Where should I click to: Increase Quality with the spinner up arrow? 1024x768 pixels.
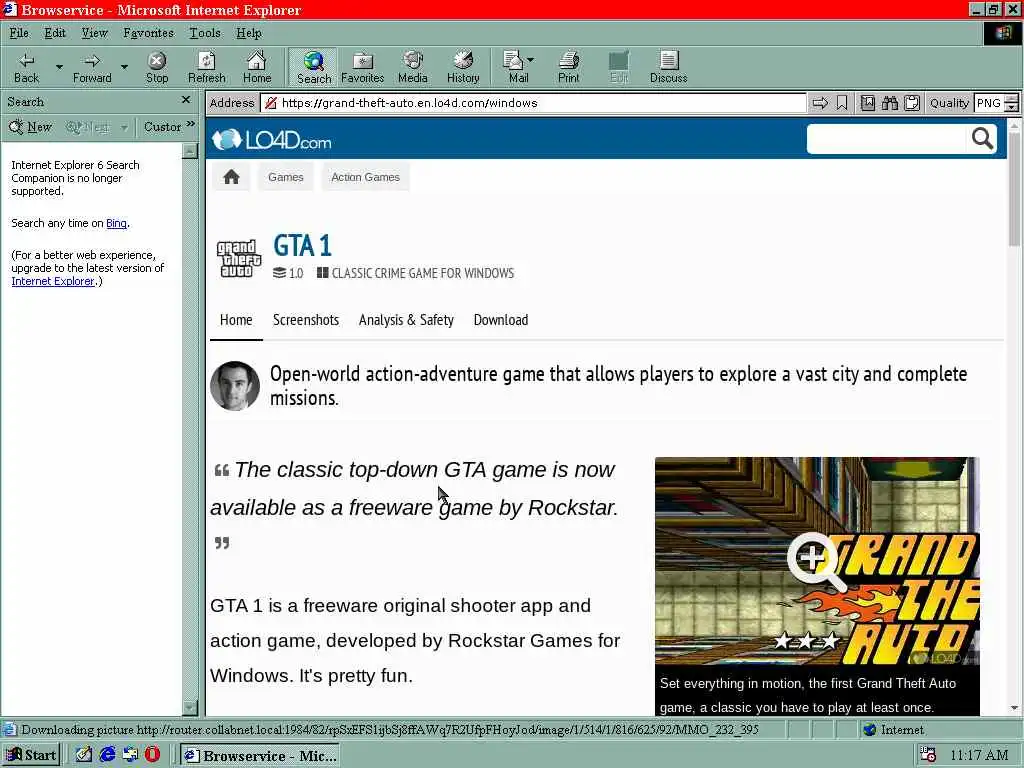coord(1012,98)
